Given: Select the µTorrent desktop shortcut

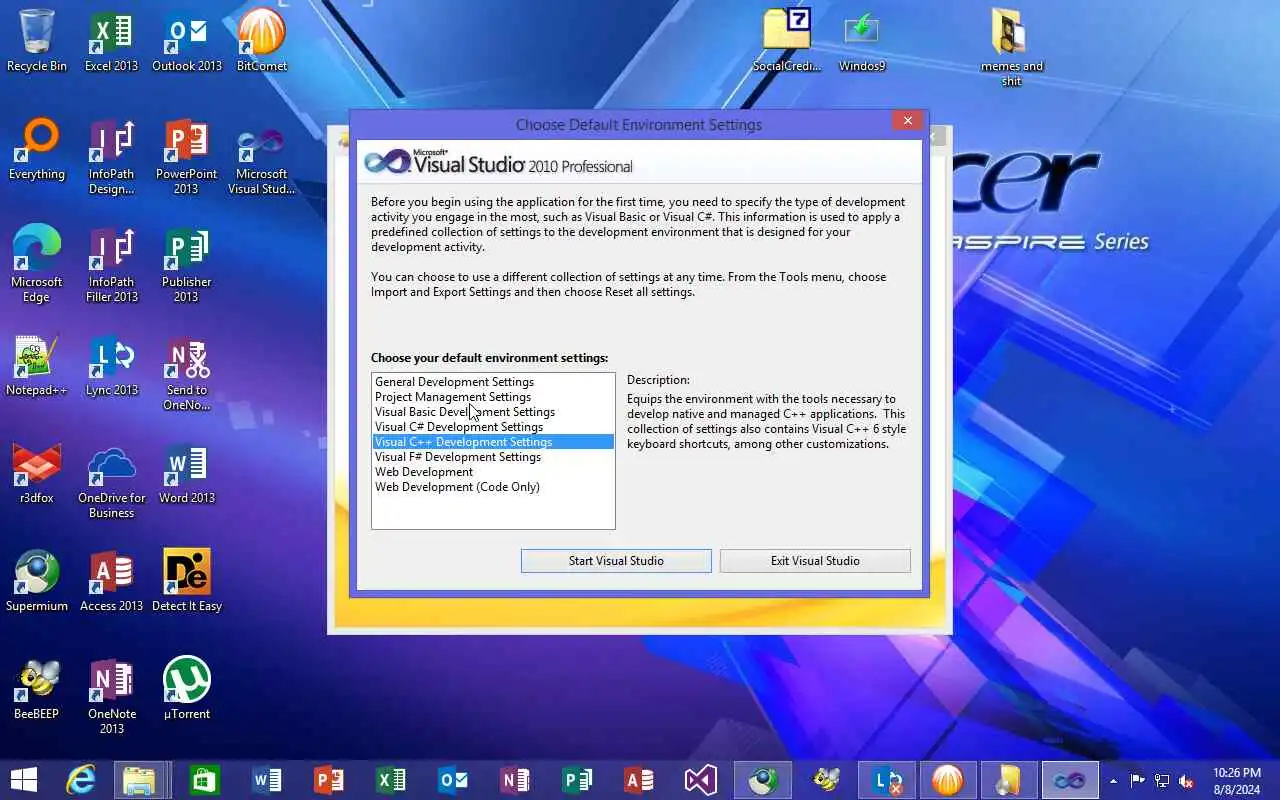Looking at the screenshot, I should [187, 688].
